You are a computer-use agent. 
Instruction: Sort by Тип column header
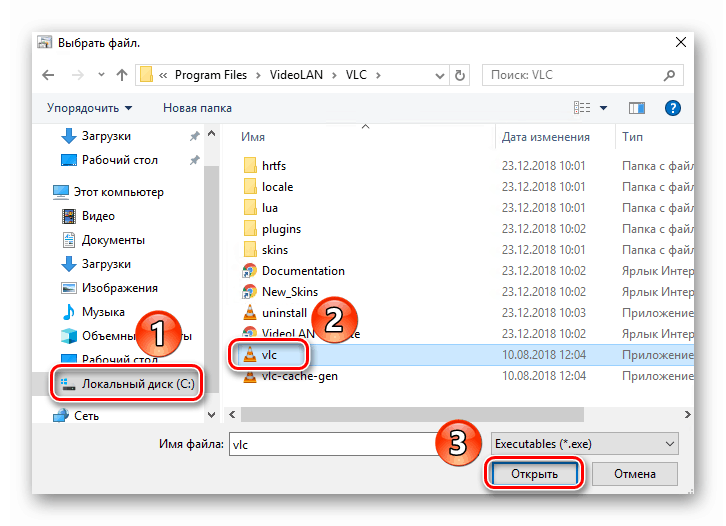(x=632, y=137)
